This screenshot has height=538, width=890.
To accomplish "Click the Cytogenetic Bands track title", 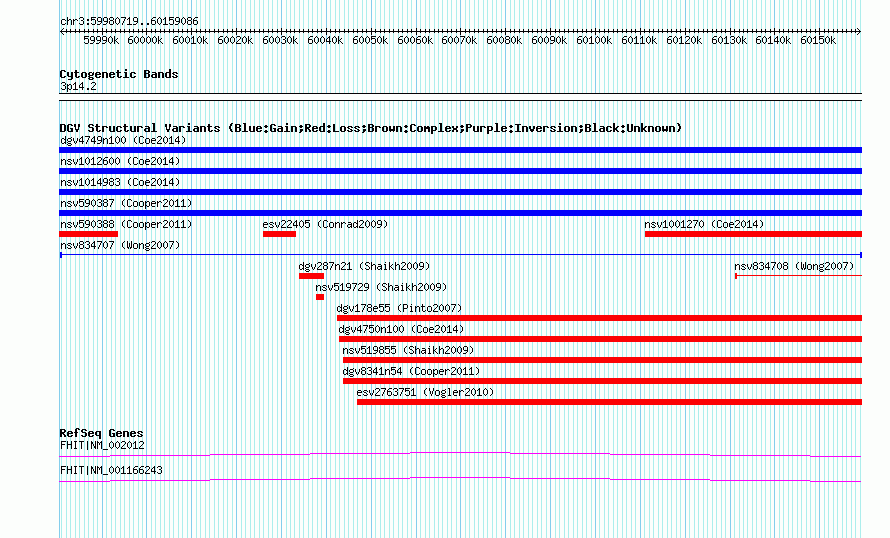I will (119, 74).
